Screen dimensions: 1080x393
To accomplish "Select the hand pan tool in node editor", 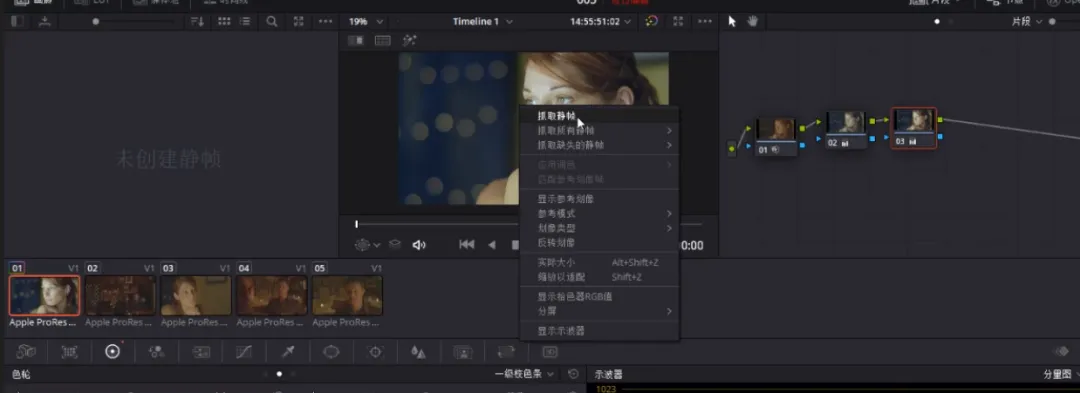I will 752,21.
